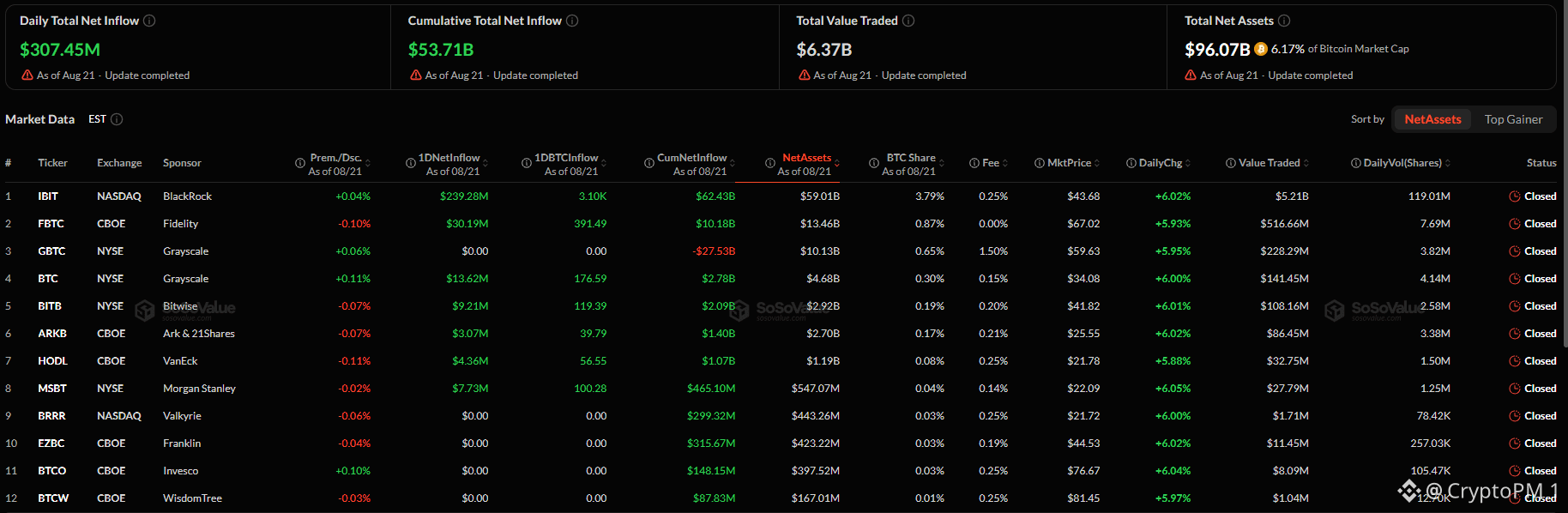Viewport: 1568px width, 513px height.
Task: Click the $307.45M daily inflow figure
Action: pyautogui.click(x=60, y=50)
